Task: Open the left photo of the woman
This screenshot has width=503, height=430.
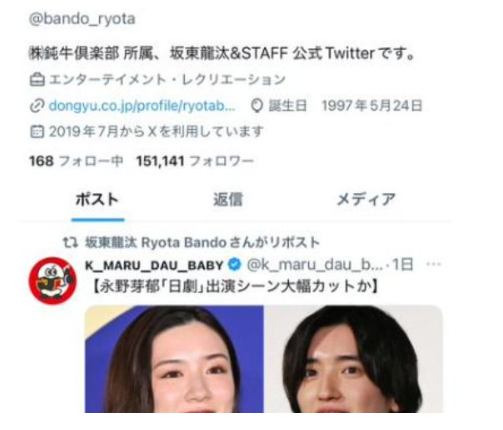Action: pos(174,359)
